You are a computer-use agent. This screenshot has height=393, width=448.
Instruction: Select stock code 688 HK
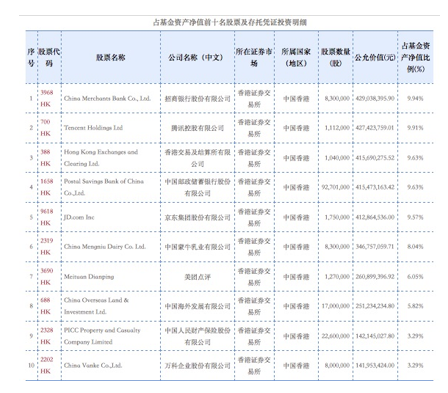45,306
